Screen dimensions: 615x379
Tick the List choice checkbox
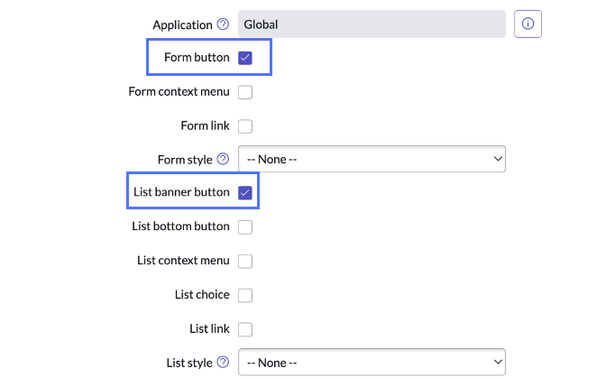(245, 295)
